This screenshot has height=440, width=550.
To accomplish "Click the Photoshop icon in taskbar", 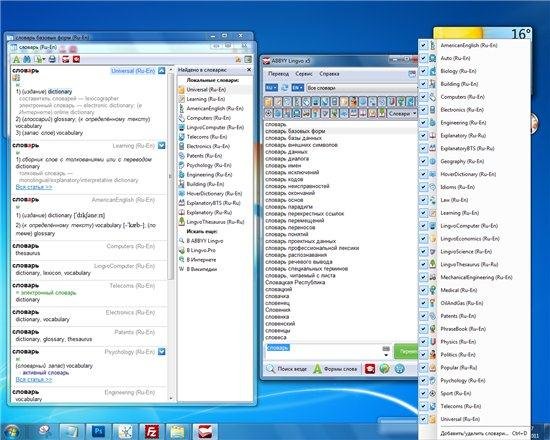I will pyautogui.click(x=98, y=431).
